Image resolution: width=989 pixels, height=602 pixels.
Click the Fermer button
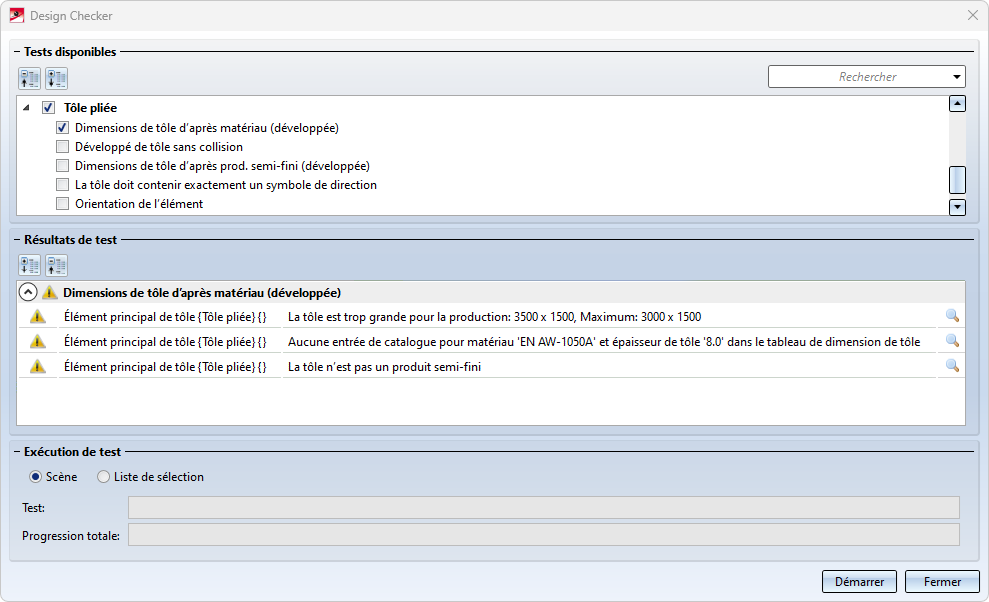(x=942, y=582)
